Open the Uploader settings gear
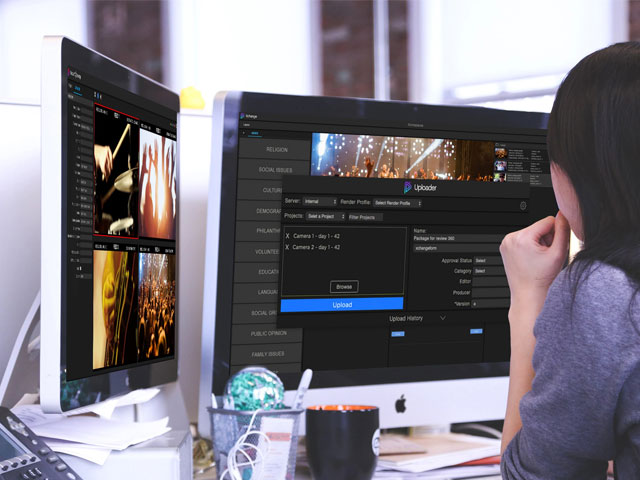This screenshot has width=640, height=480. pyautogui.click(x=523, y=206)
